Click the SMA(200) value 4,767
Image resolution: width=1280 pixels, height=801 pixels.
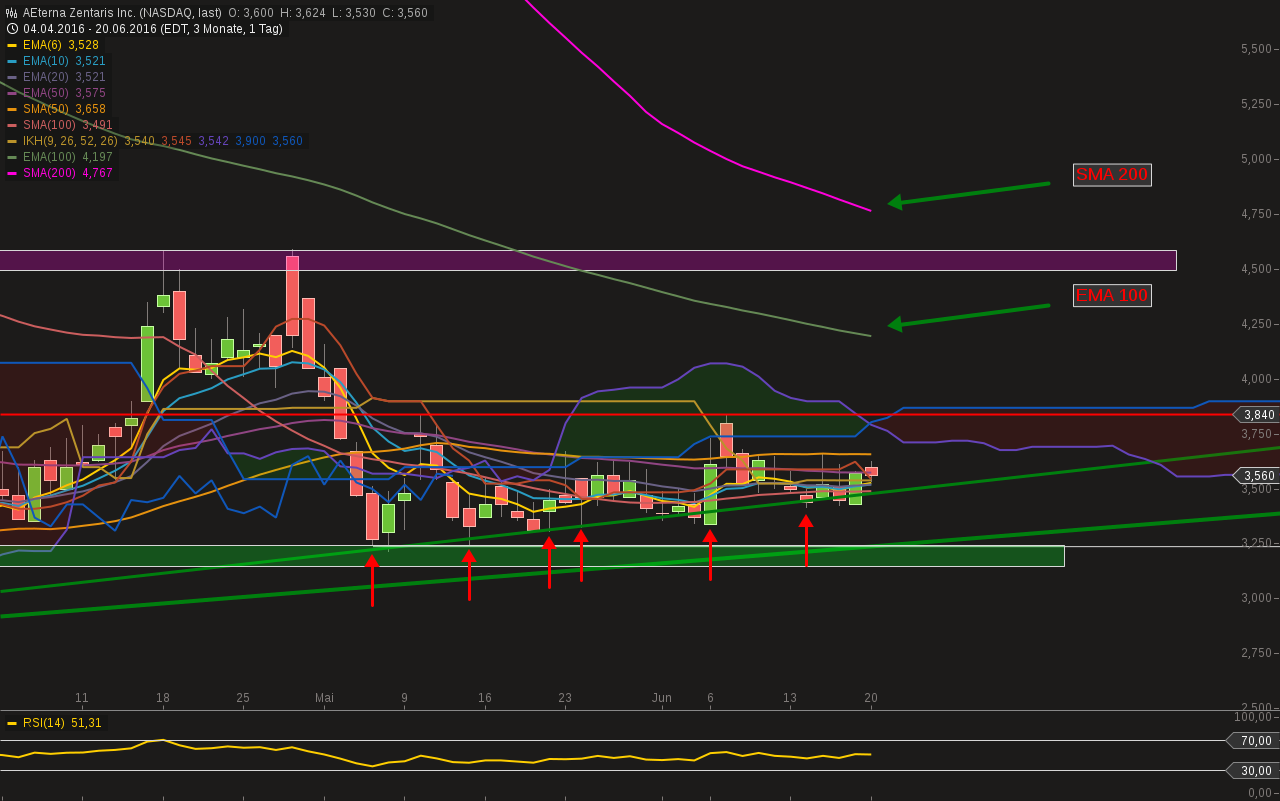pos(98,173)
